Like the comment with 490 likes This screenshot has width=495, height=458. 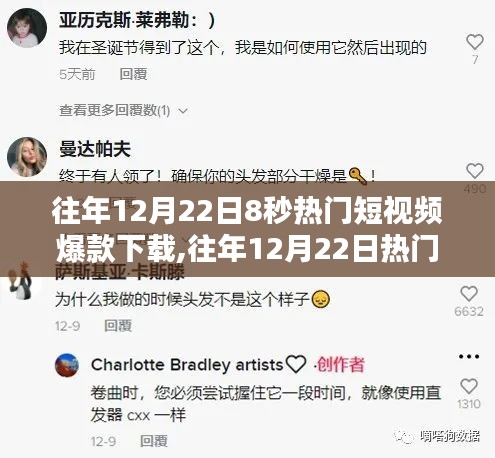coord(475,171)
